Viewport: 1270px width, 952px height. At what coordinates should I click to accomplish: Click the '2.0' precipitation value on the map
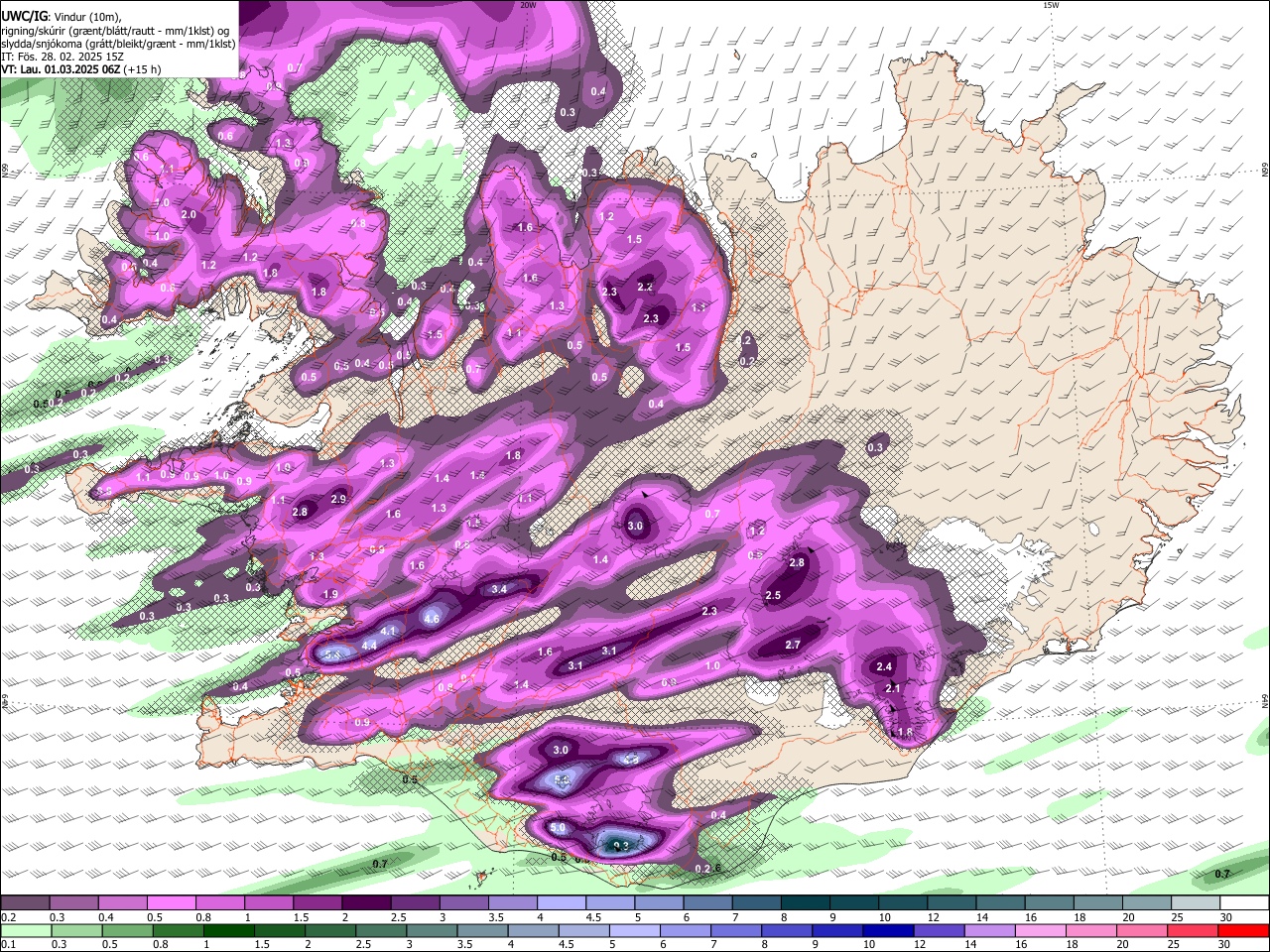pyautogui.click(x=189, y=214)
